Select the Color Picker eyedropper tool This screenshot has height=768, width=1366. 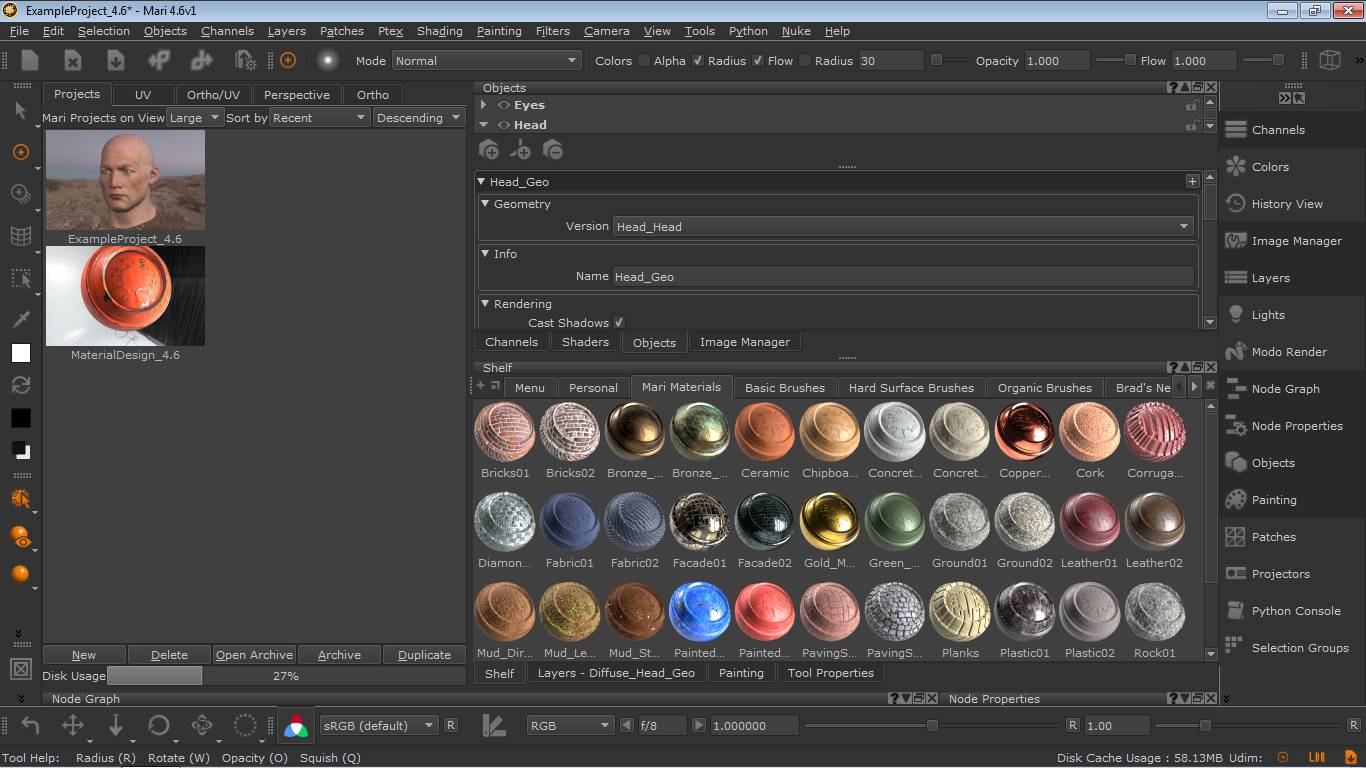[x=20, y=319]
